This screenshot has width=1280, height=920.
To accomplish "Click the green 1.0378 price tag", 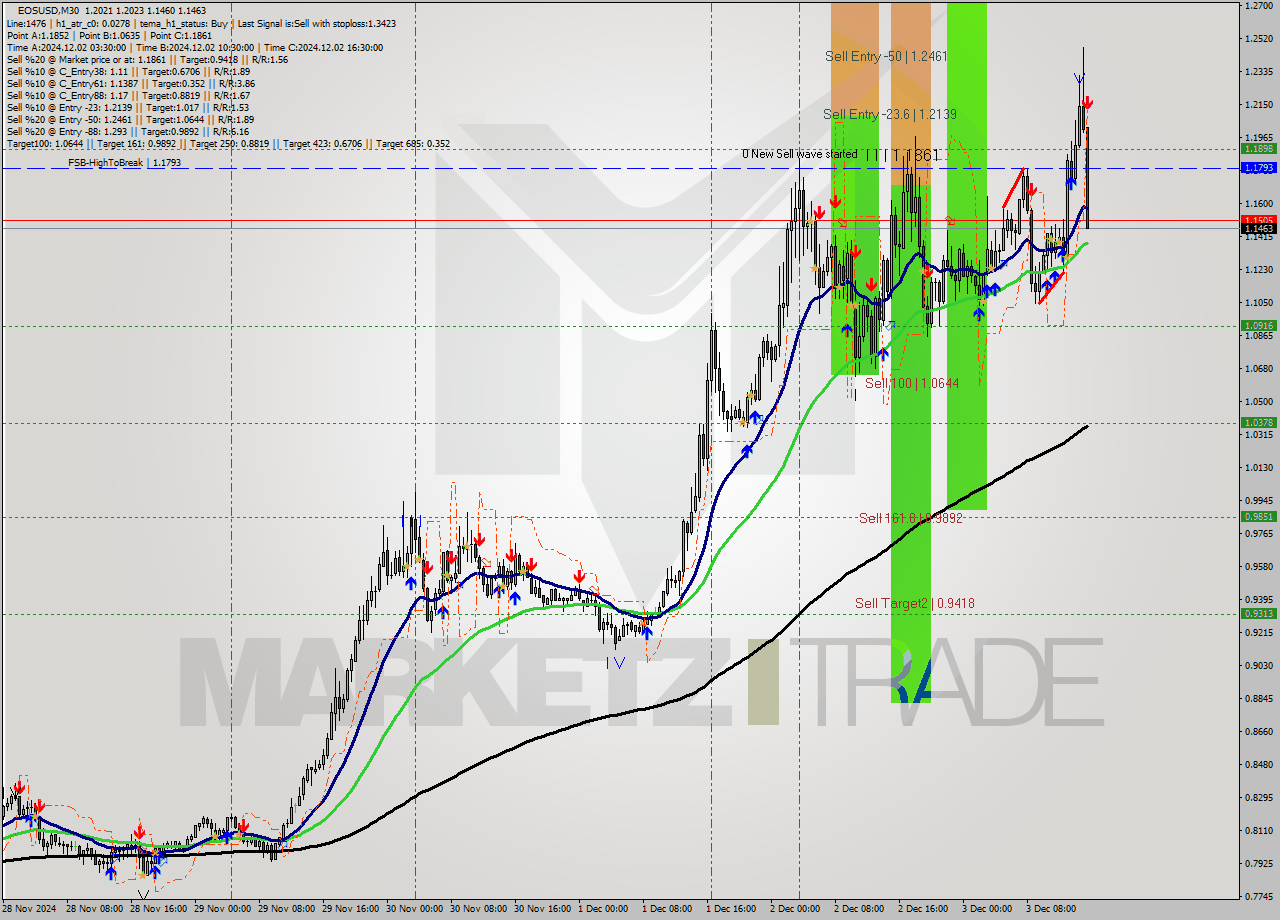I will click(1257, 422).
